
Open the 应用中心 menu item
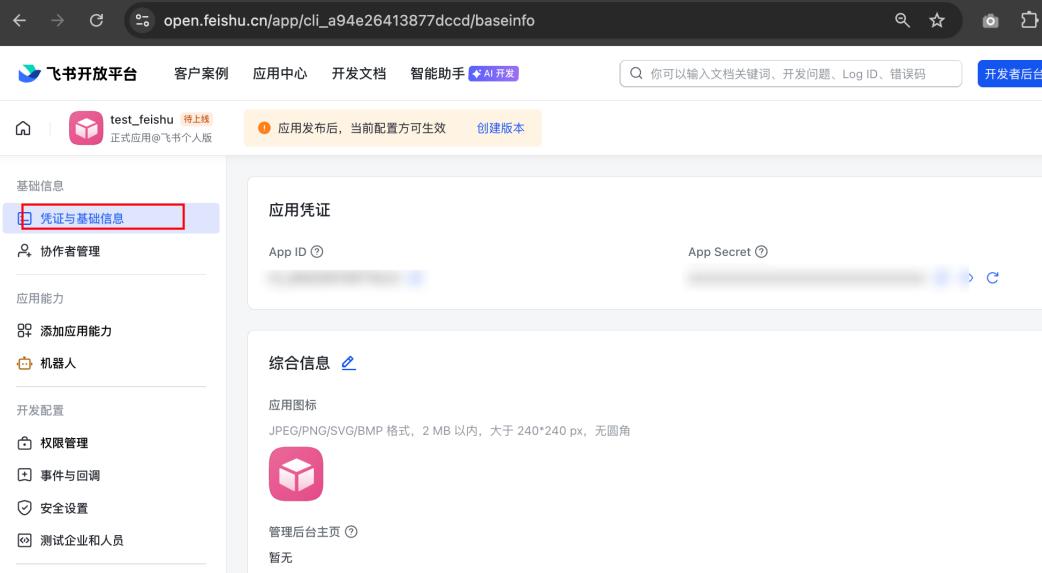pos(280,73)
